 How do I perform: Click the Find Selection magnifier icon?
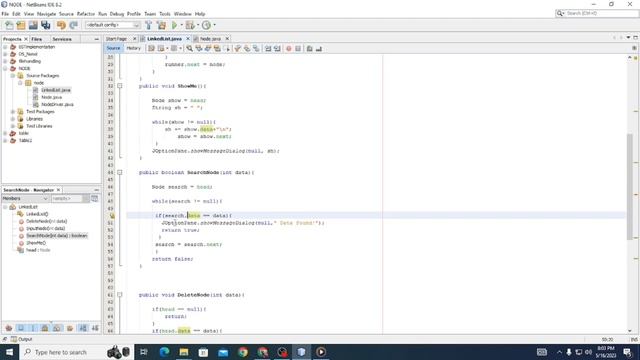pyautogui.click(x=190, y=49)
